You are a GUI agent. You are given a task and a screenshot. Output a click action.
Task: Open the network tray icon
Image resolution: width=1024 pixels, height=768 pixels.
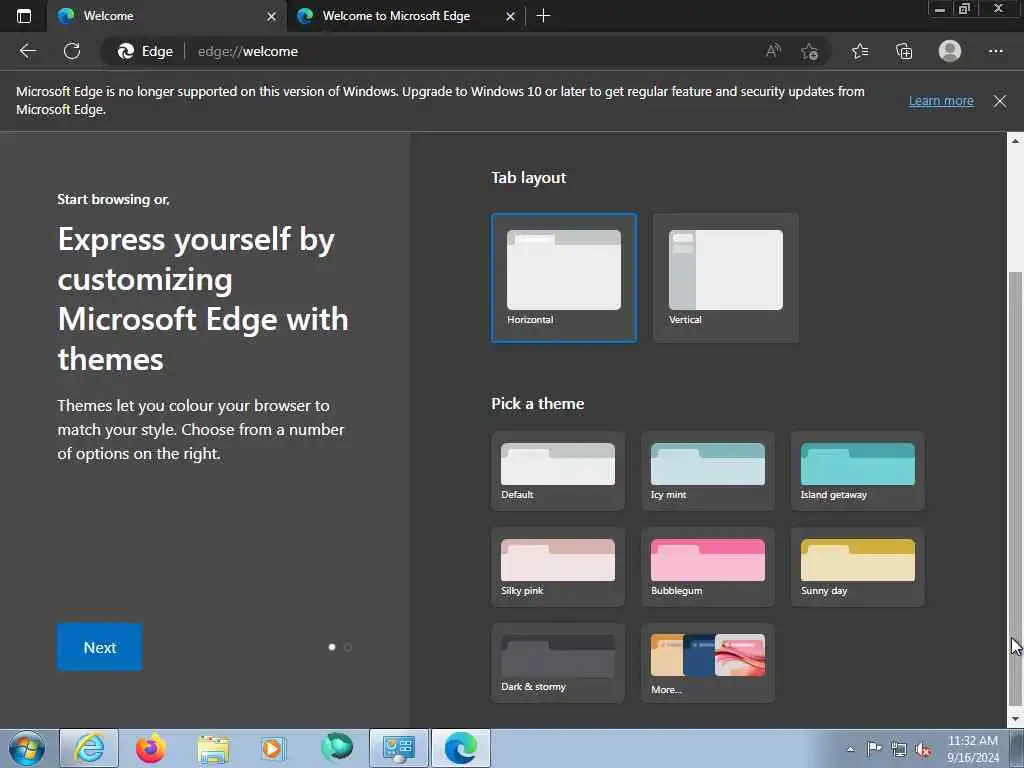899,749
